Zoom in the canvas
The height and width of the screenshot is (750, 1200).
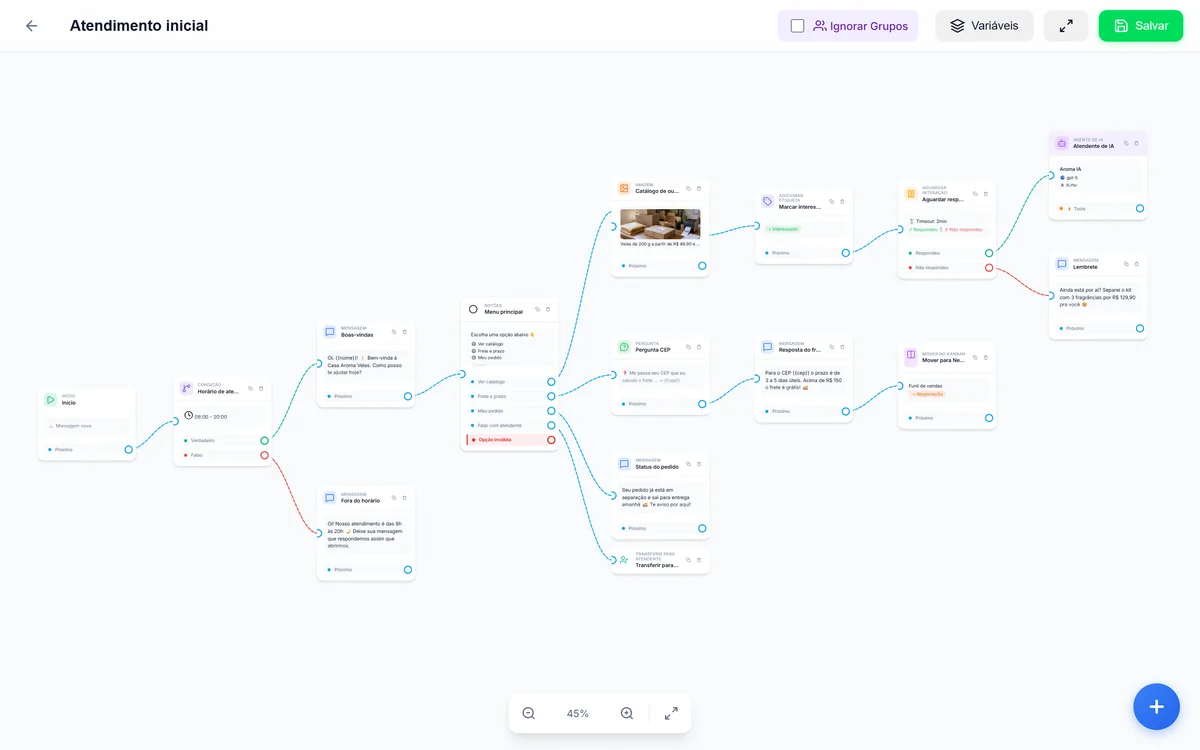pos(627,713)
